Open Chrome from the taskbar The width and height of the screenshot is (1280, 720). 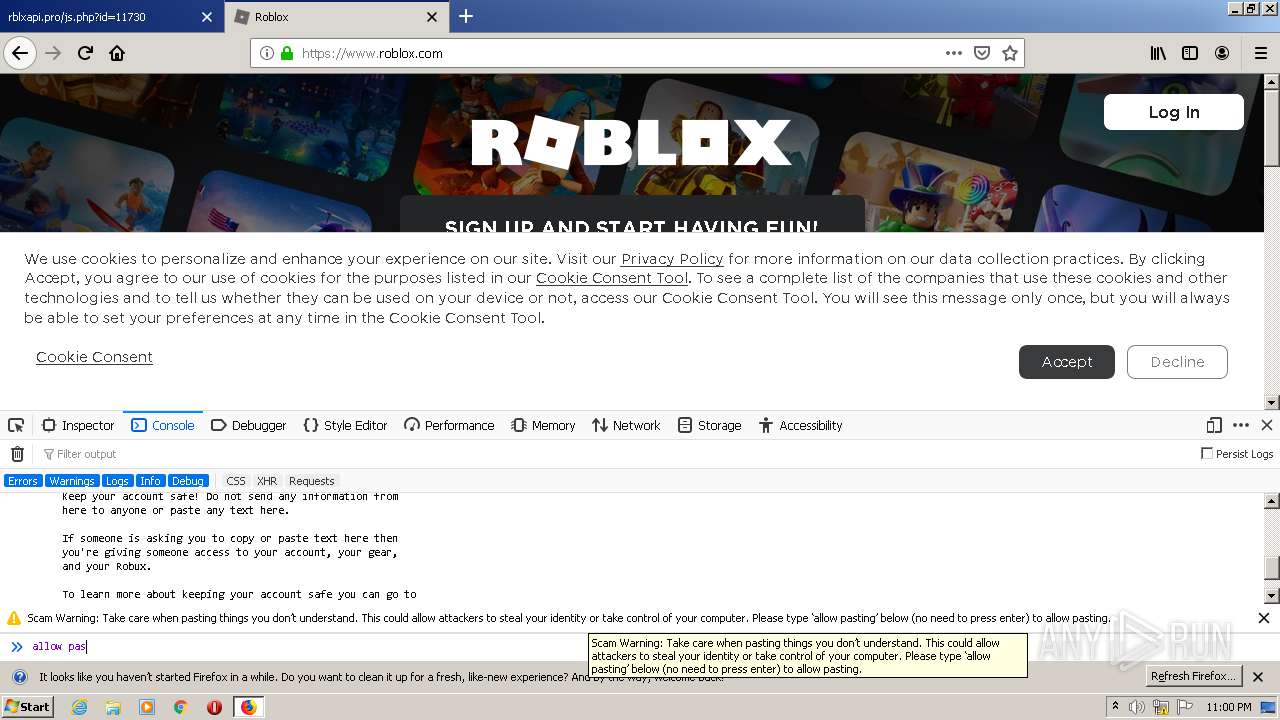(181, 707)
